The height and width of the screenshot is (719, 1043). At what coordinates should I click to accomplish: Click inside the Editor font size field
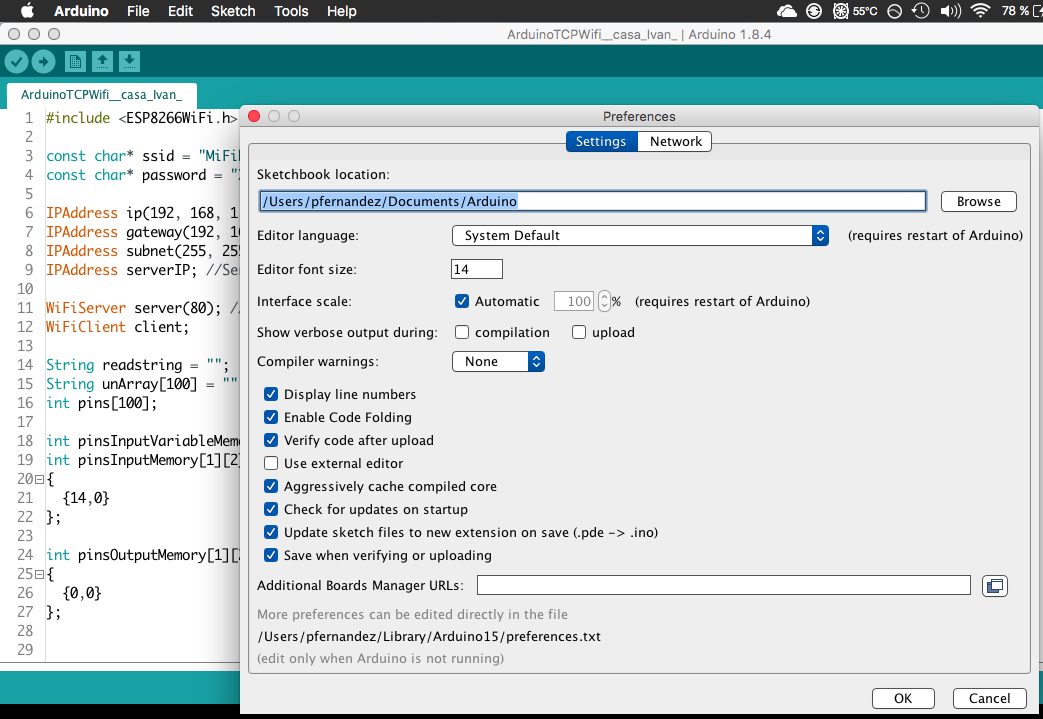pos(476,268)
